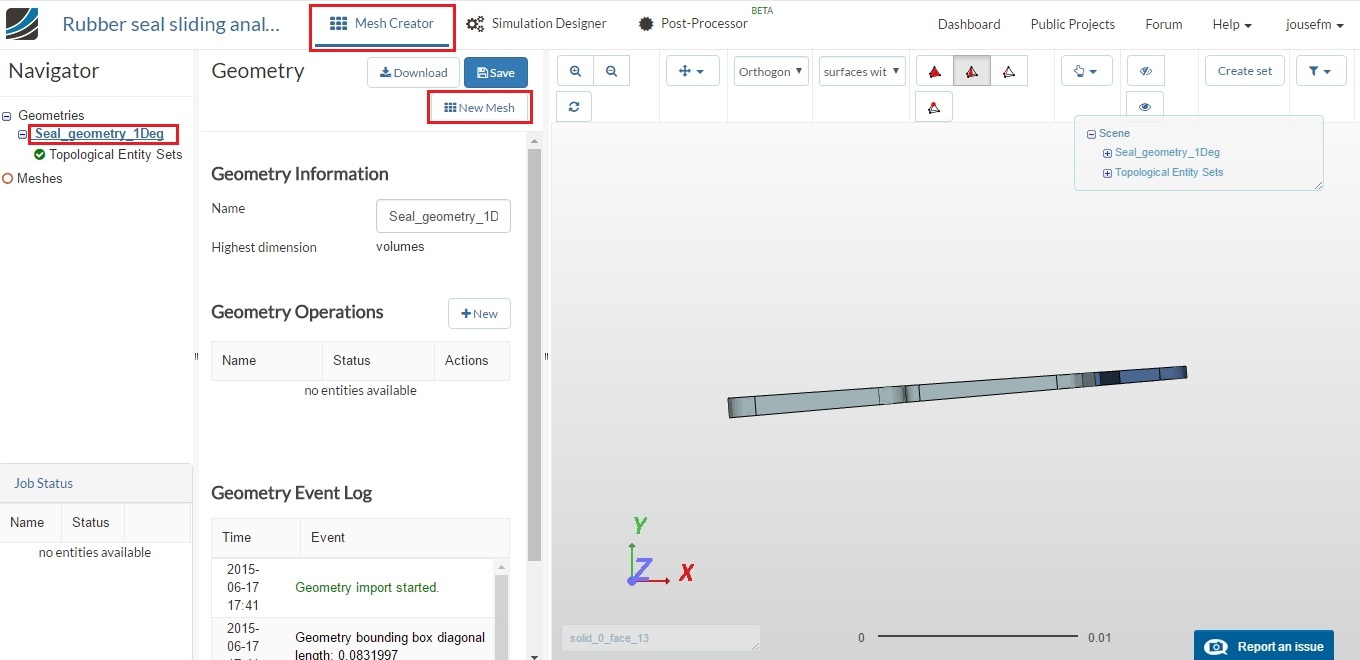Click the scale bar slider in the viewer

[978, 637]
